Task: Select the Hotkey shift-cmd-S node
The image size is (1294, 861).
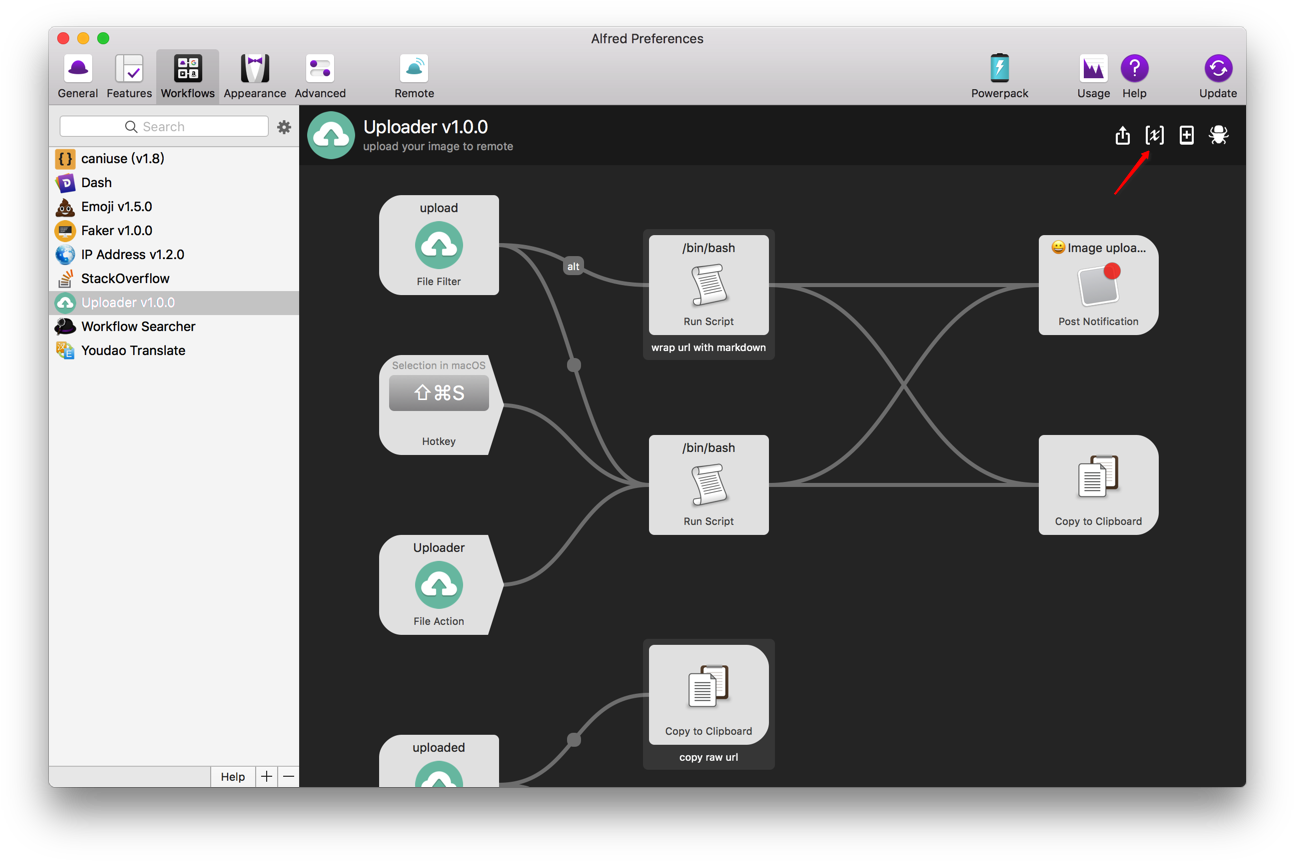Action: click(439, 405)
